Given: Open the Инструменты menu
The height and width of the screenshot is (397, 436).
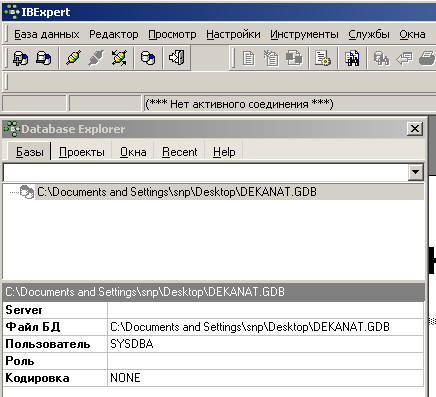Looking at the screenshot, I should click(x=304, y=34).
